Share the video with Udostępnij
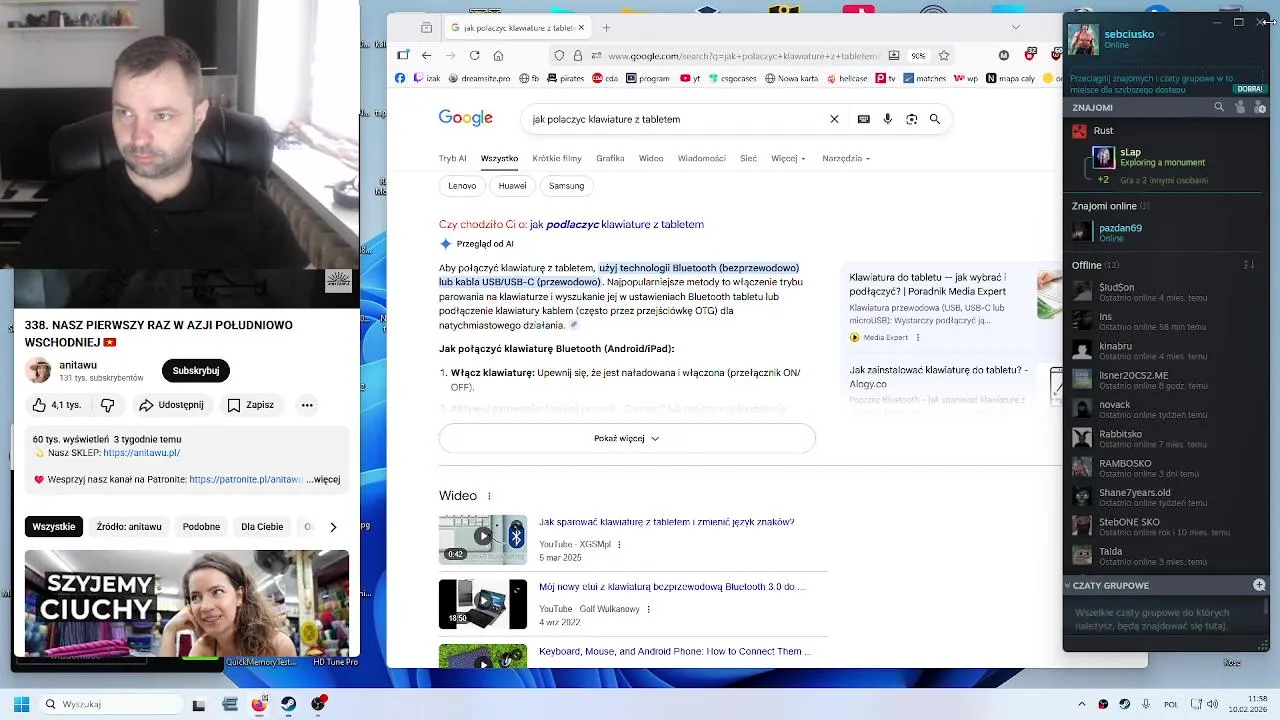The image size is (1280, 720). tap(171, 405)
